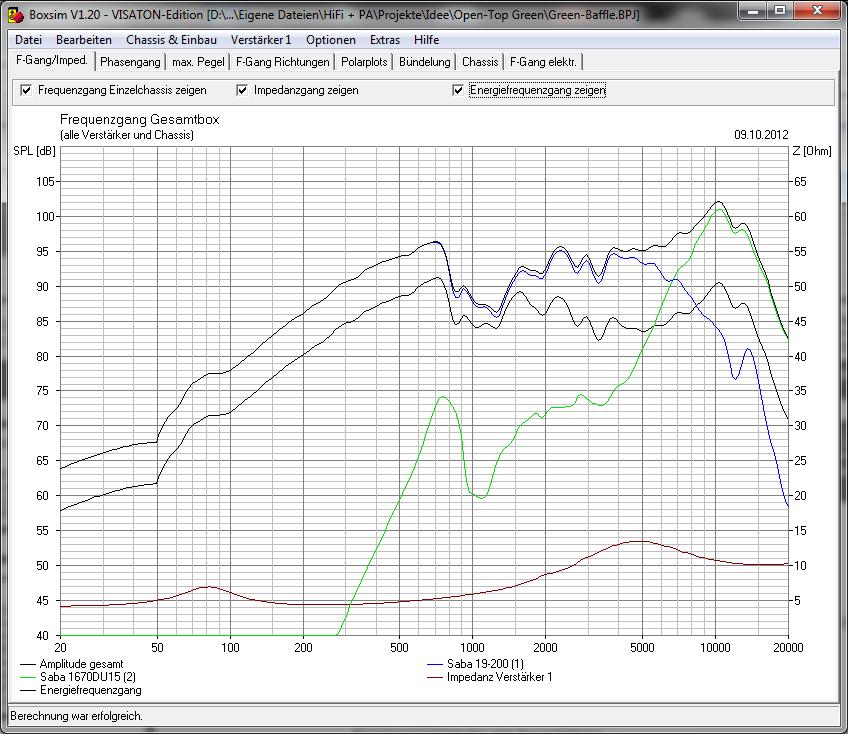This screenshot has height=734, width=848.
Task: Switch to the Bündelung tab
Action: pyautogui.click(x=425, y=62)
